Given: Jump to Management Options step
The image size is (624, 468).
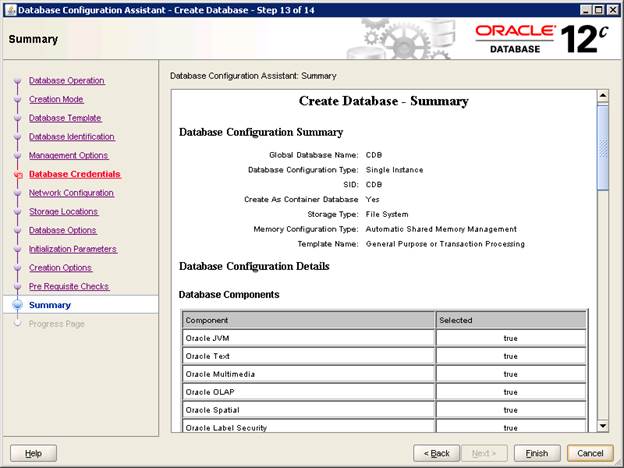Looking at the screenshot, I should 68,155.
